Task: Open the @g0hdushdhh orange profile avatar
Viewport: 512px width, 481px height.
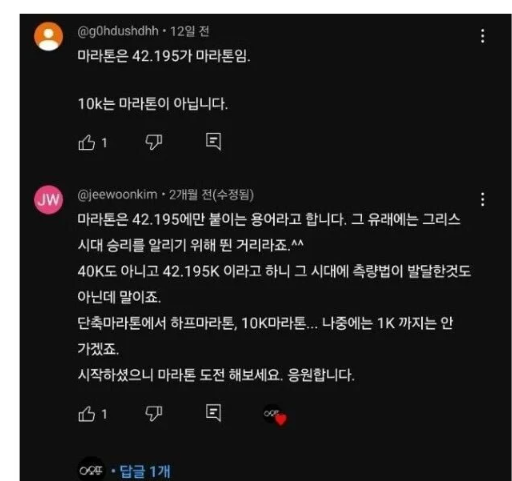Action: click(x=48, y=36)
